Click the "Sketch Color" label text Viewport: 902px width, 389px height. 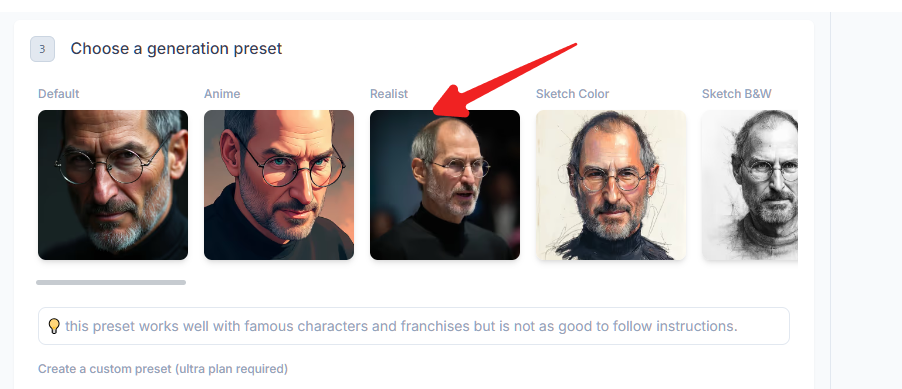(572, 94)
